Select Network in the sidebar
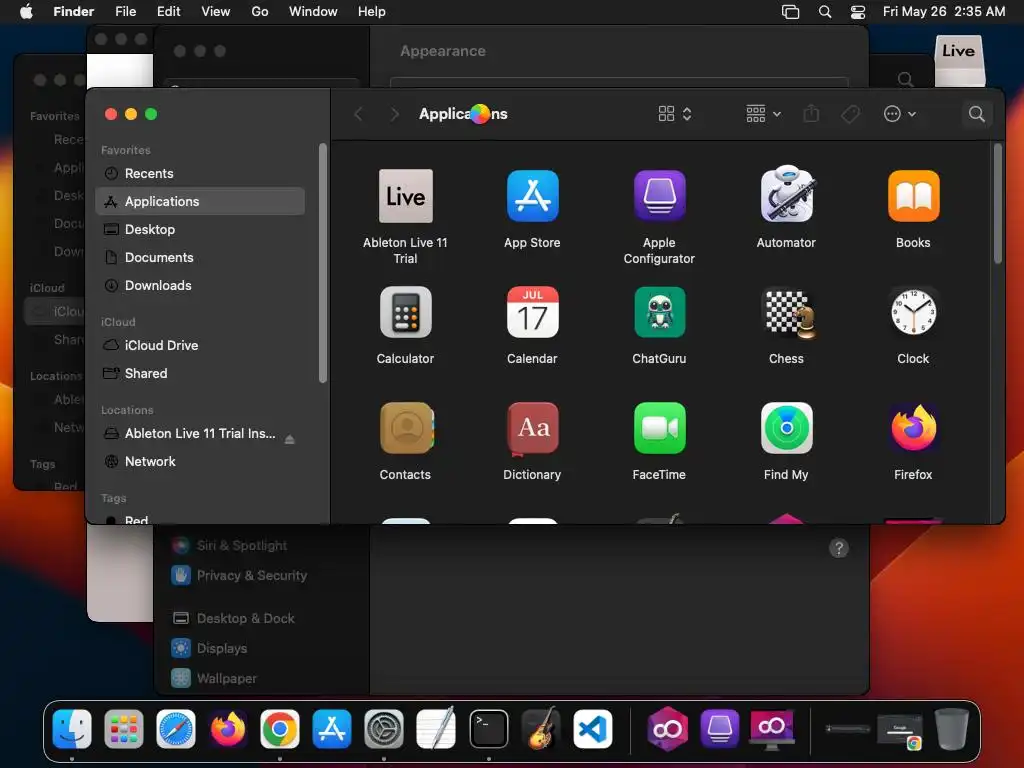1024x768 pixels. [200, 461]
